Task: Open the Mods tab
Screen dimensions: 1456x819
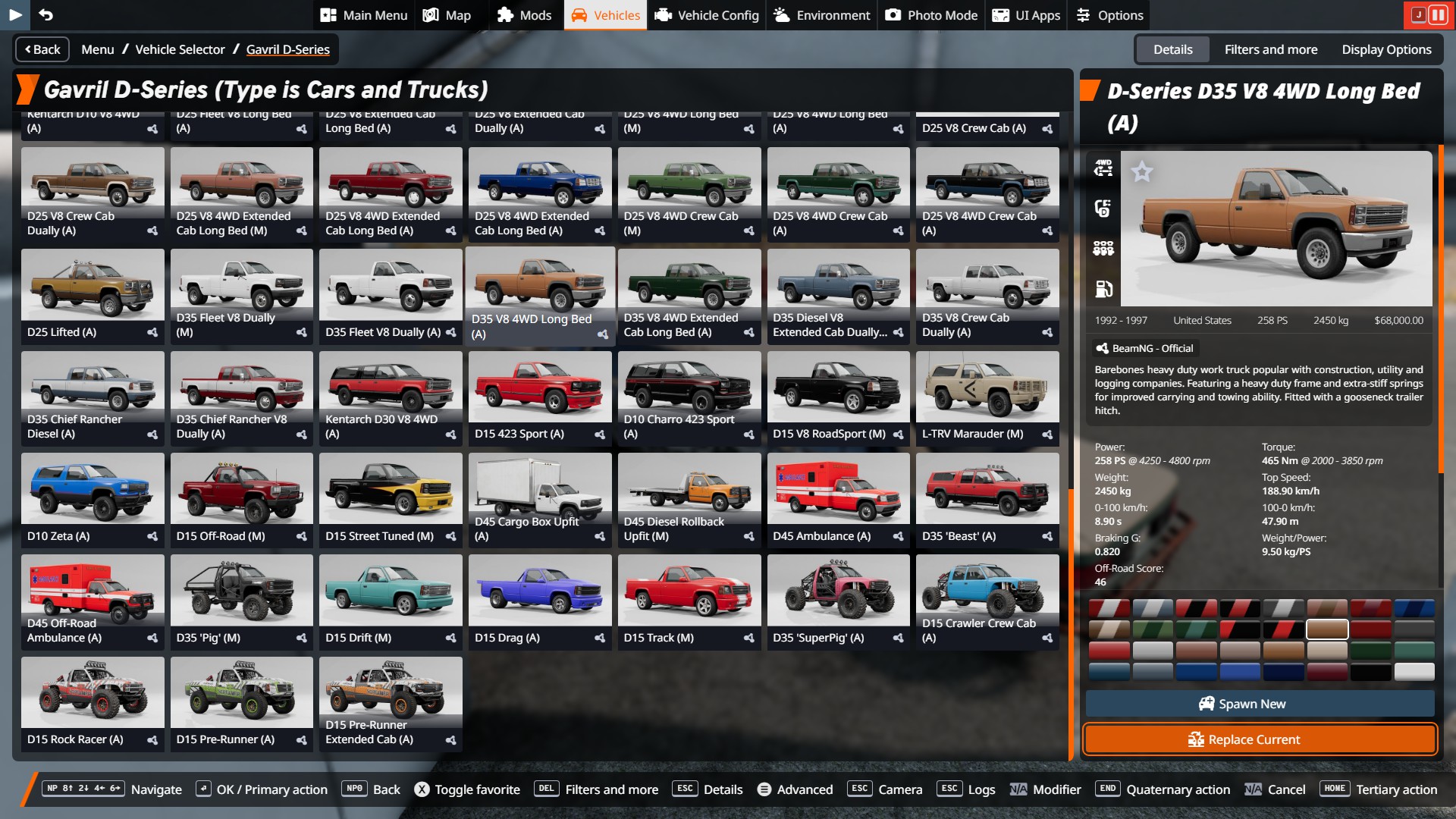Action: (524, 15)
